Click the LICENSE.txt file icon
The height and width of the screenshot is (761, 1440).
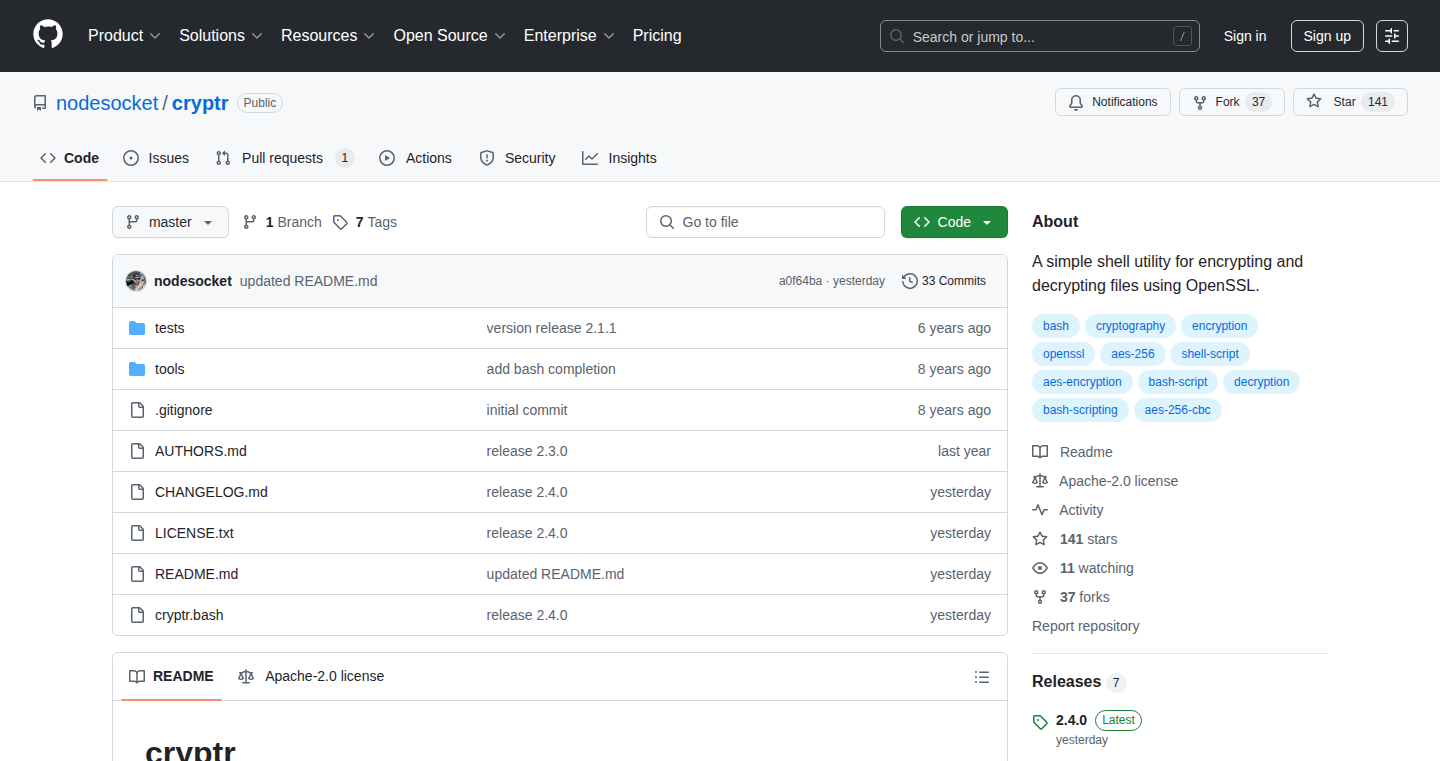tap(137, 533)
